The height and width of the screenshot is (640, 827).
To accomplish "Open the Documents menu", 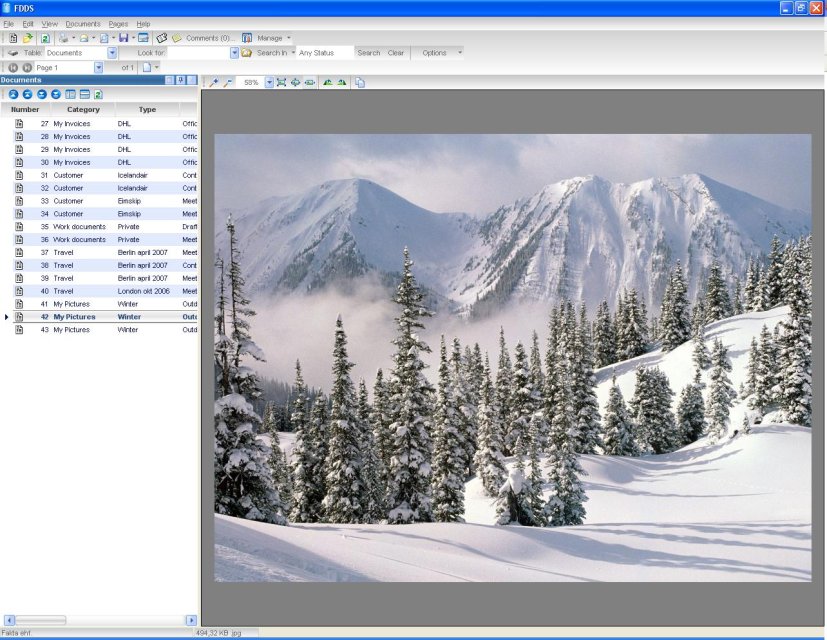I will click(83, 23).
